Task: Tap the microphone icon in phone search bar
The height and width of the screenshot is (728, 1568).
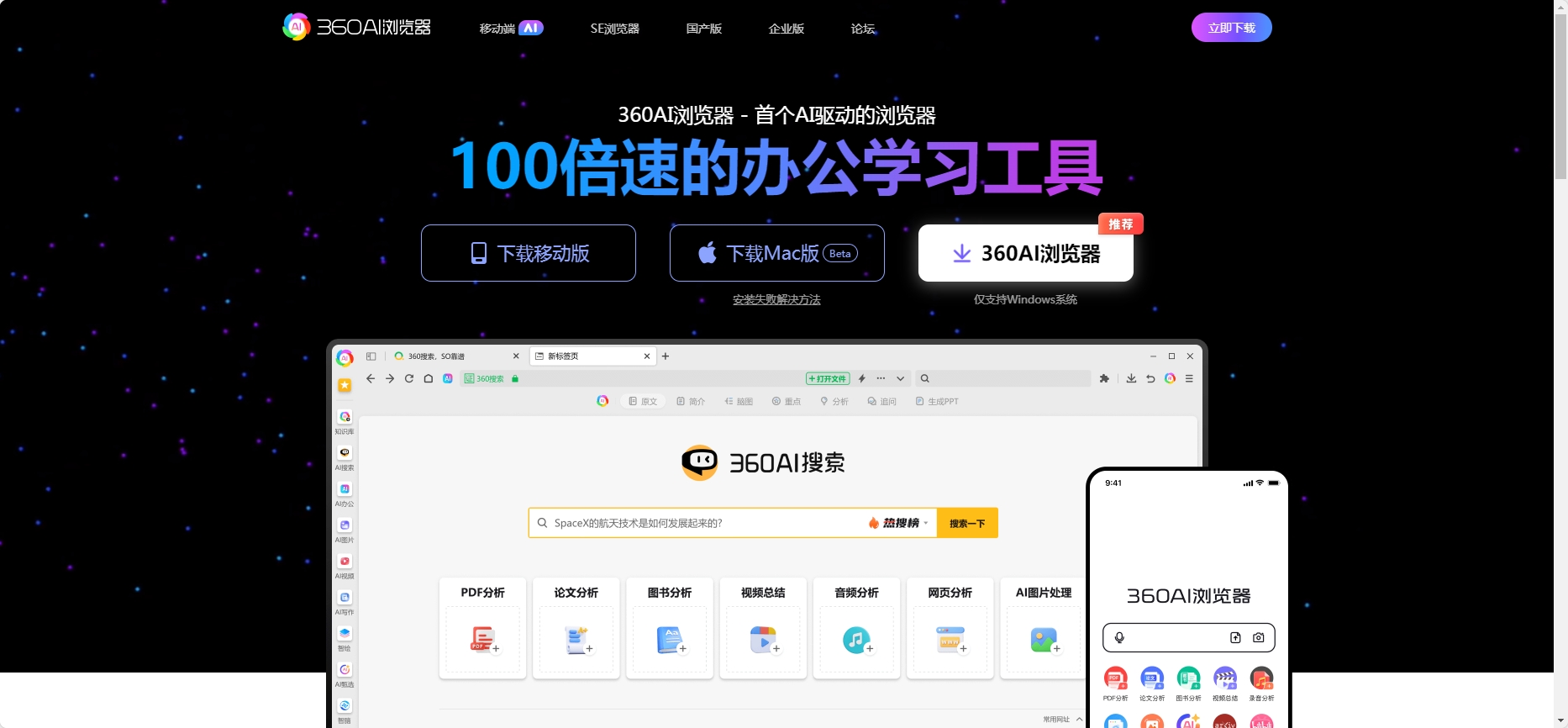Action: tap(1119, 637)
